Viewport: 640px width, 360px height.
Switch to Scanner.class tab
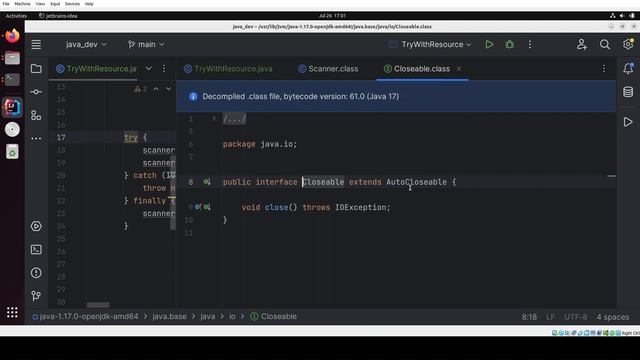(x=328, y=69)
